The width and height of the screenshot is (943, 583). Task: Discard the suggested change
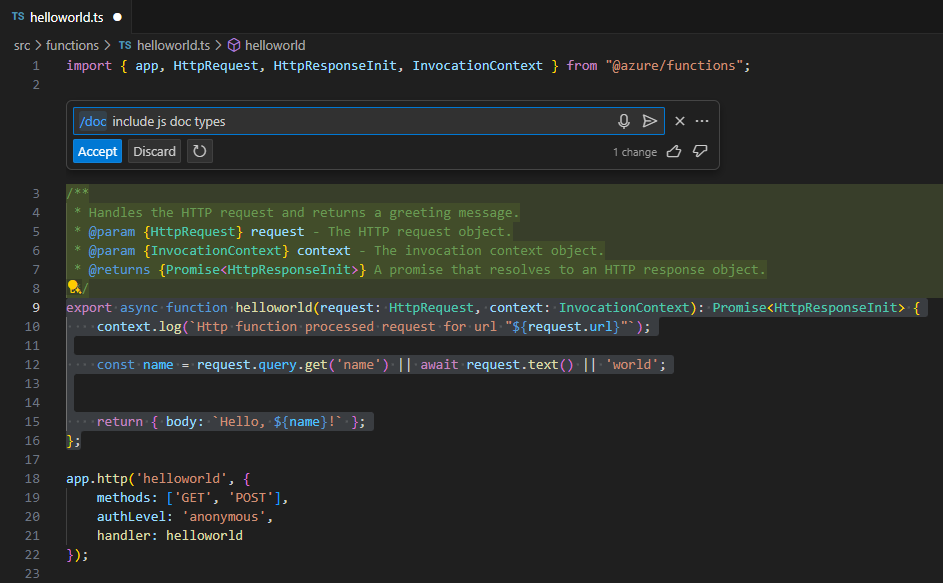[155, 151]
